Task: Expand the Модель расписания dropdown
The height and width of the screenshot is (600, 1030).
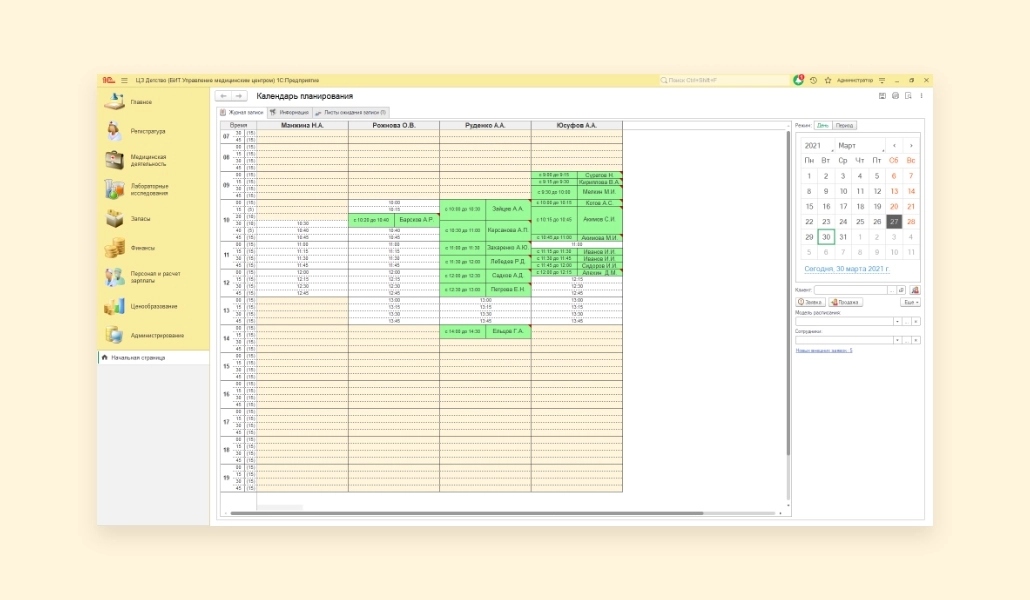Action: (897, 321)
